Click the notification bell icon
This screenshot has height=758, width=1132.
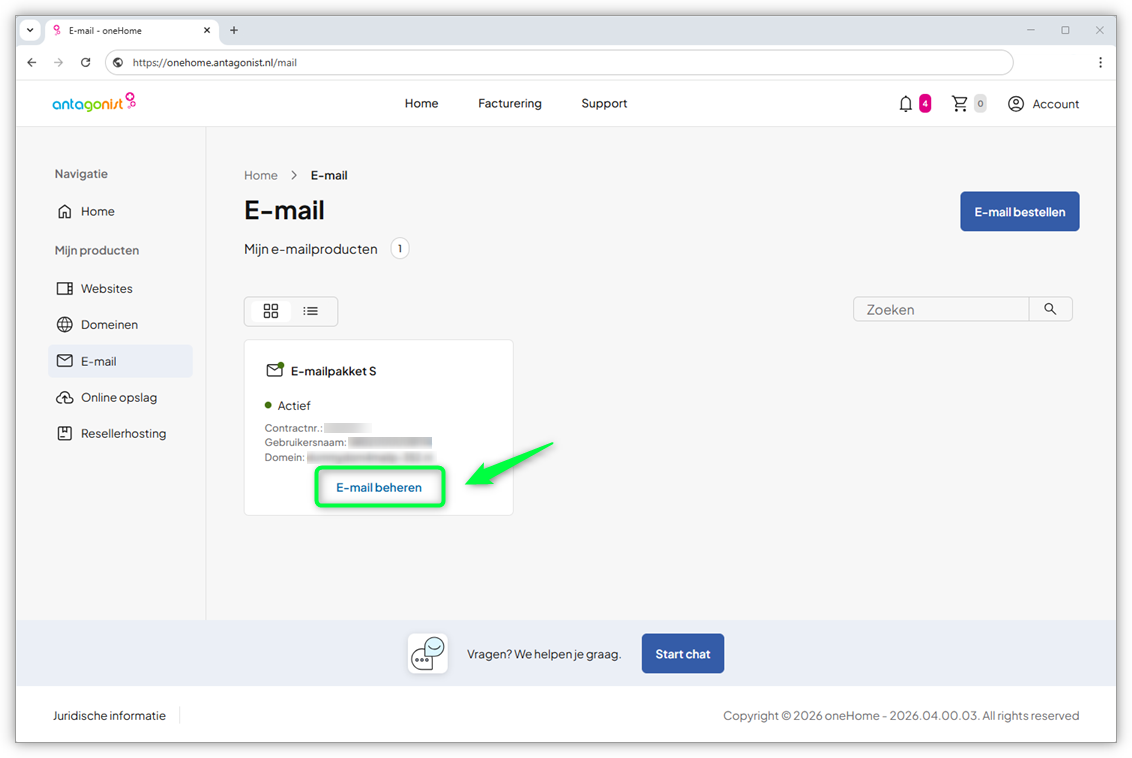(x=906, y=104)
